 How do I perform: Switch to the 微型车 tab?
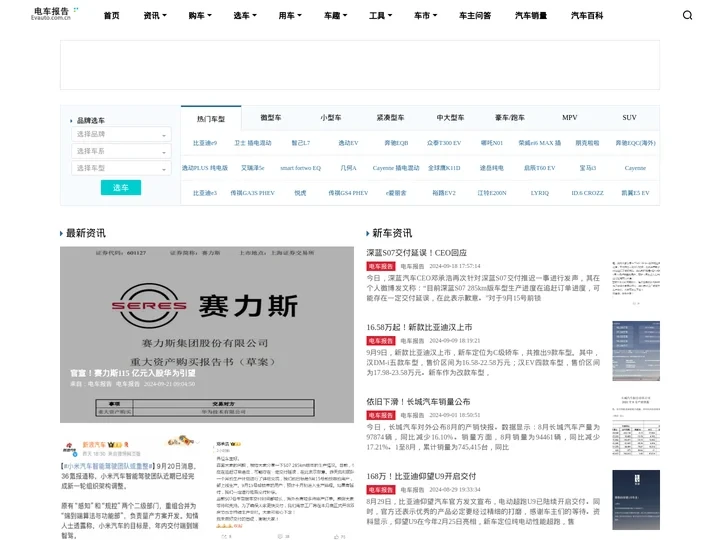tap(271, 118)
